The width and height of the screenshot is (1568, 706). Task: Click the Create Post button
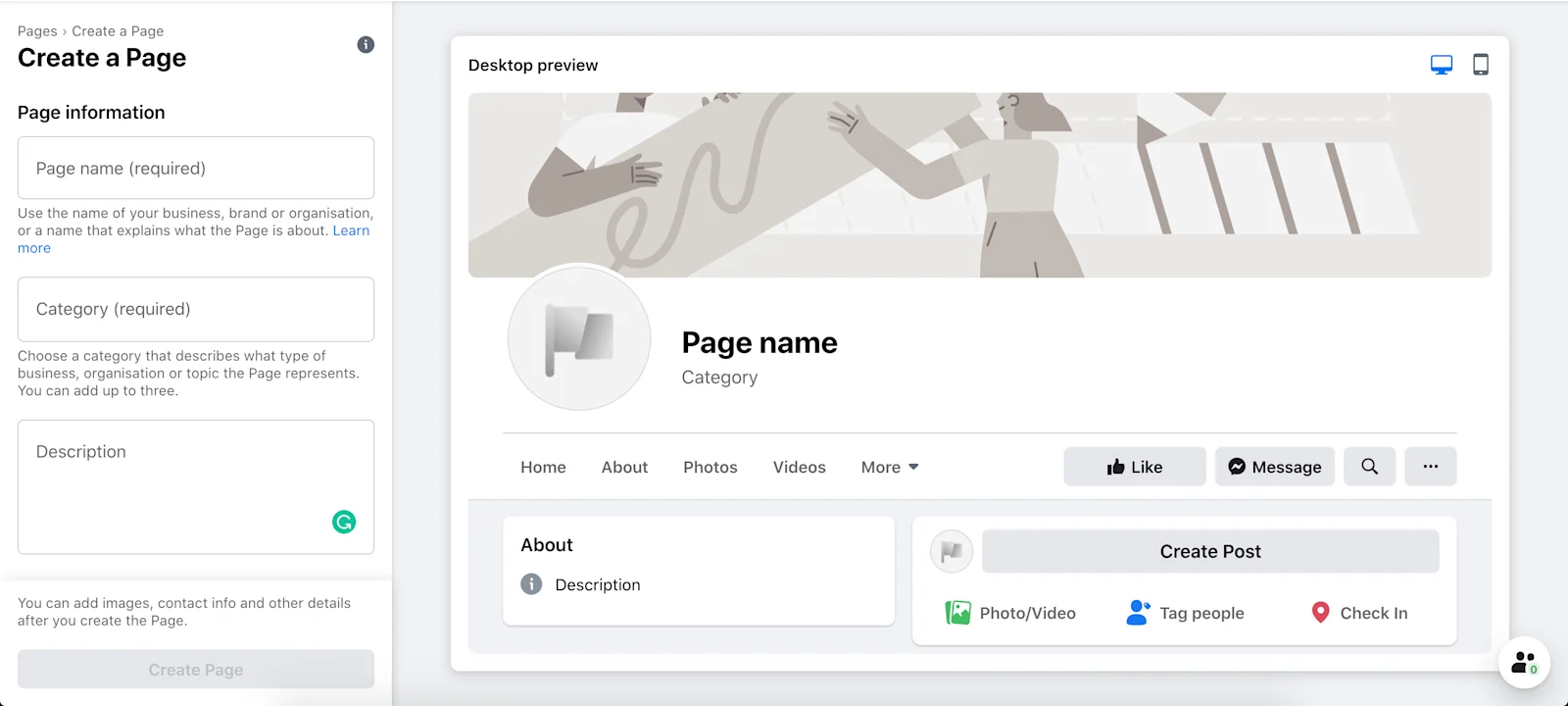tap(1210, 551)
